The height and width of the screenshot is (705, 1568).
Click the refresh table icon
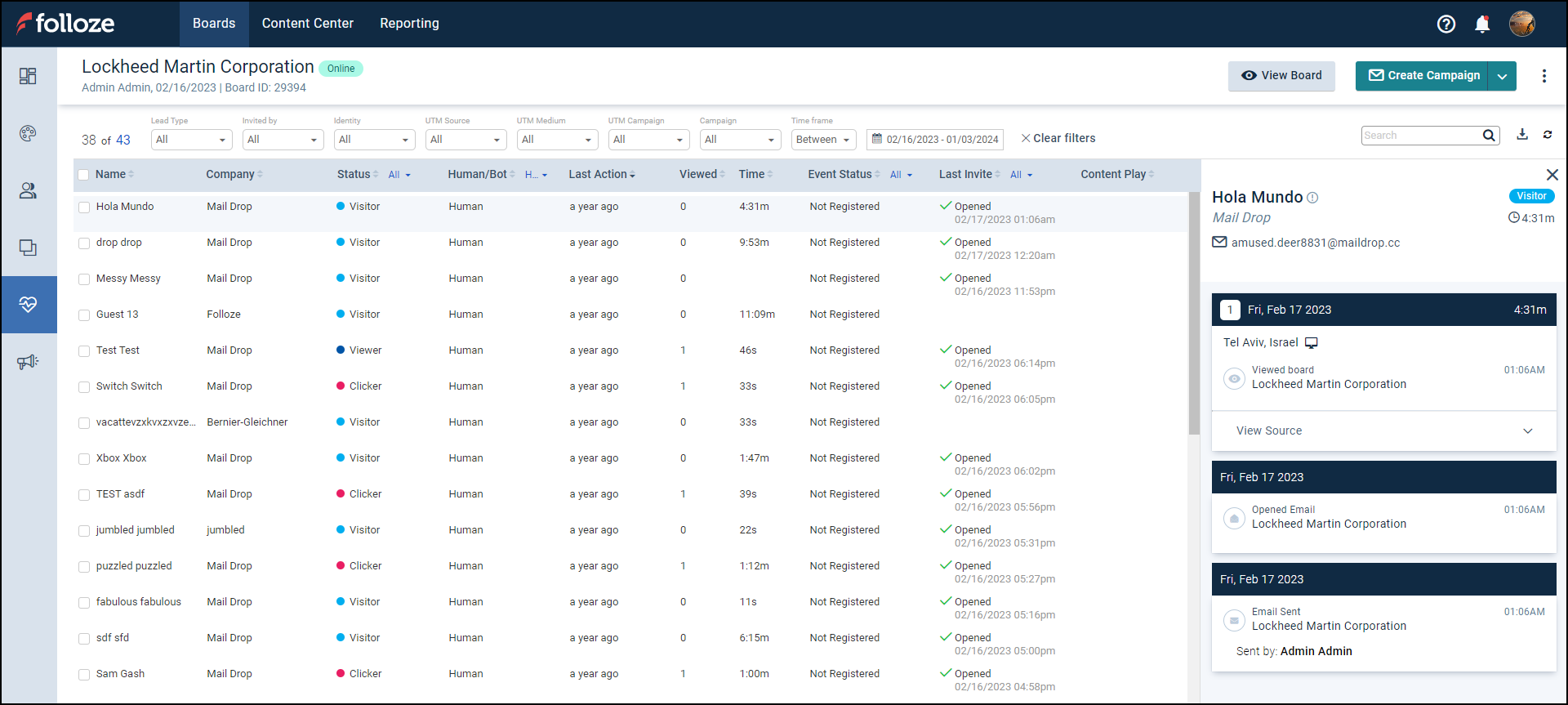[1548, 135]
